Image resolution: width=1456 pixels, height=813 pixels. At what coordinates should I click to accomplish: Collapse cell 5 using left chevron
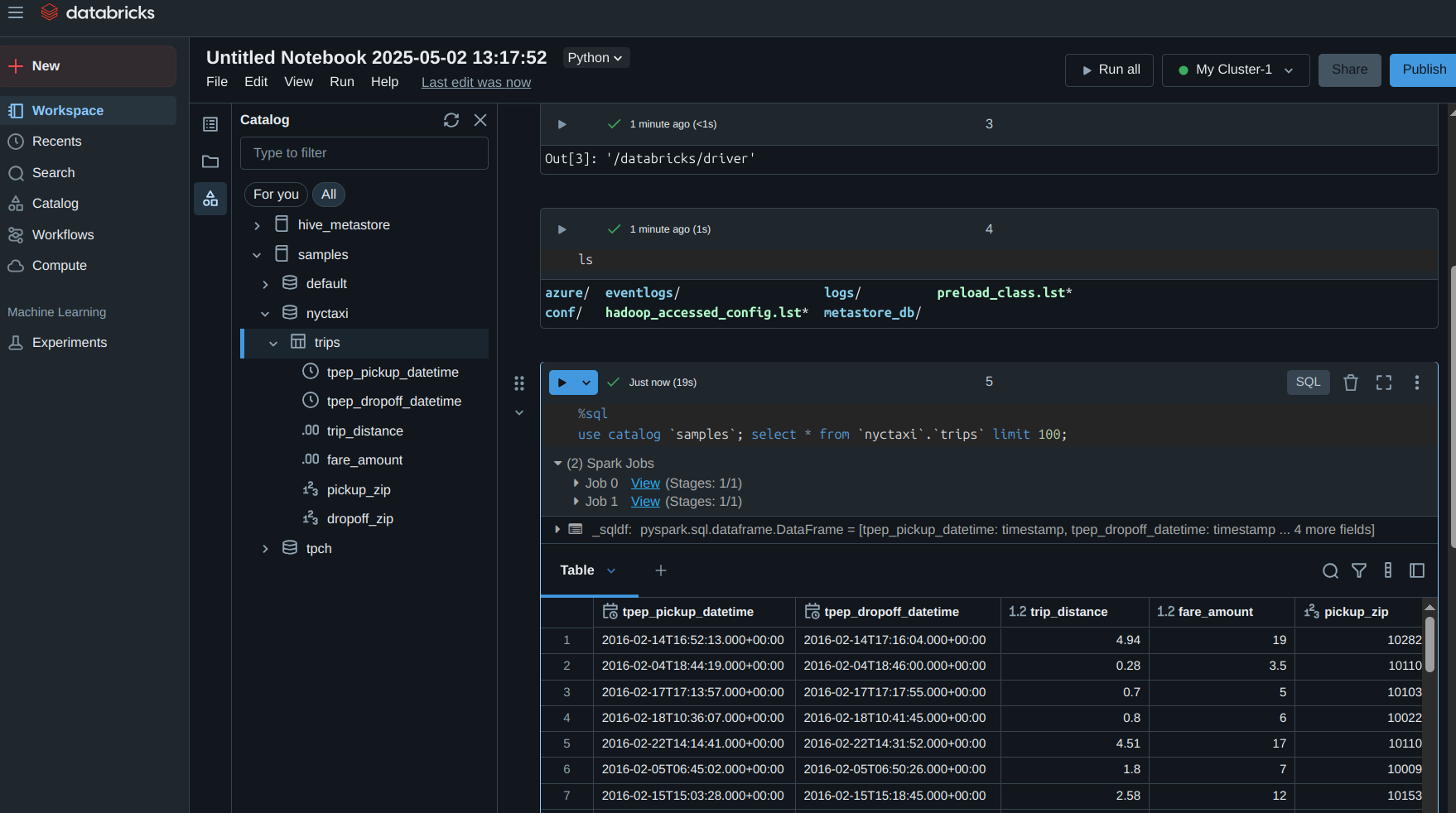click(519, 412)
